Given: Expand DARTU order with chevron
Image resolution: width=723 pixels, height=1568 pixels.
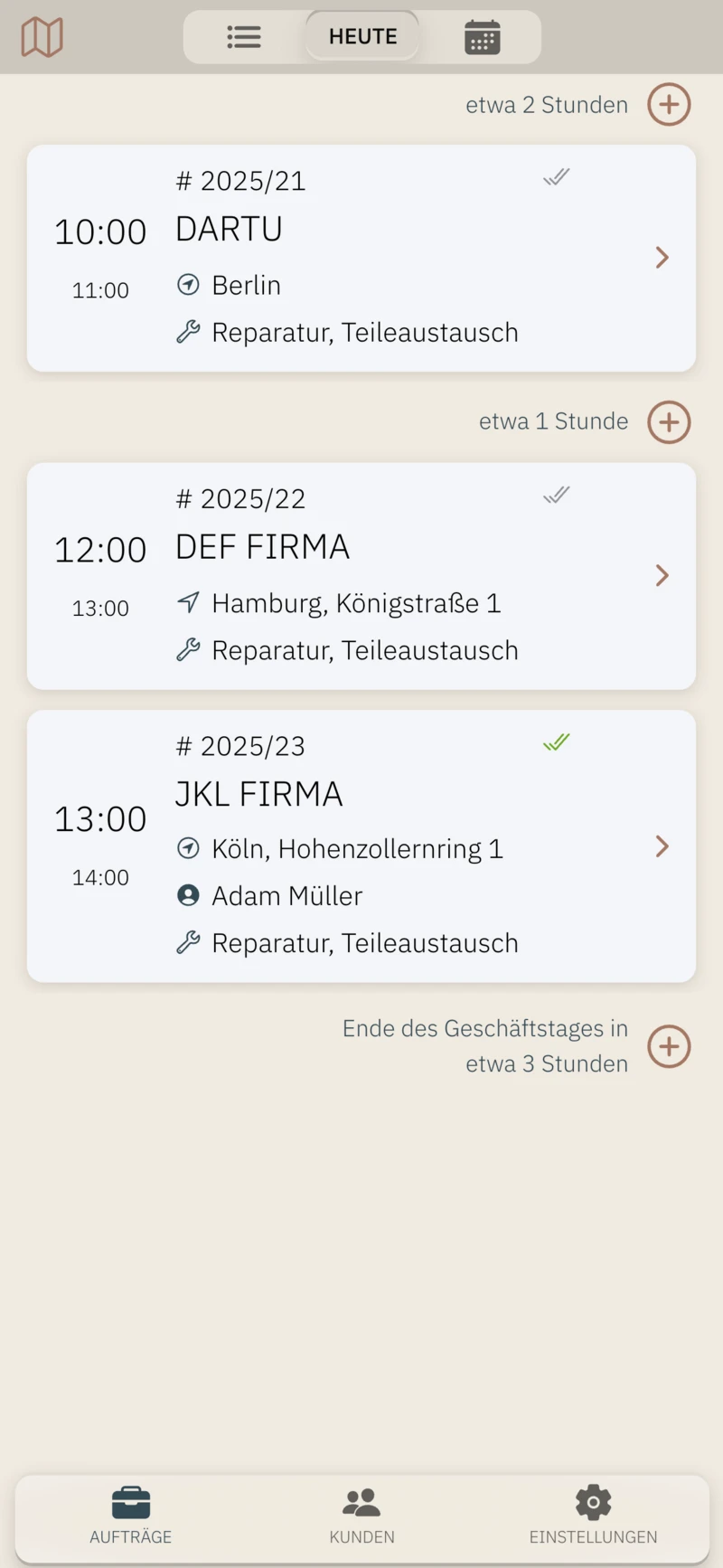Looking at the screenshot, I should (x=662, y=258).
